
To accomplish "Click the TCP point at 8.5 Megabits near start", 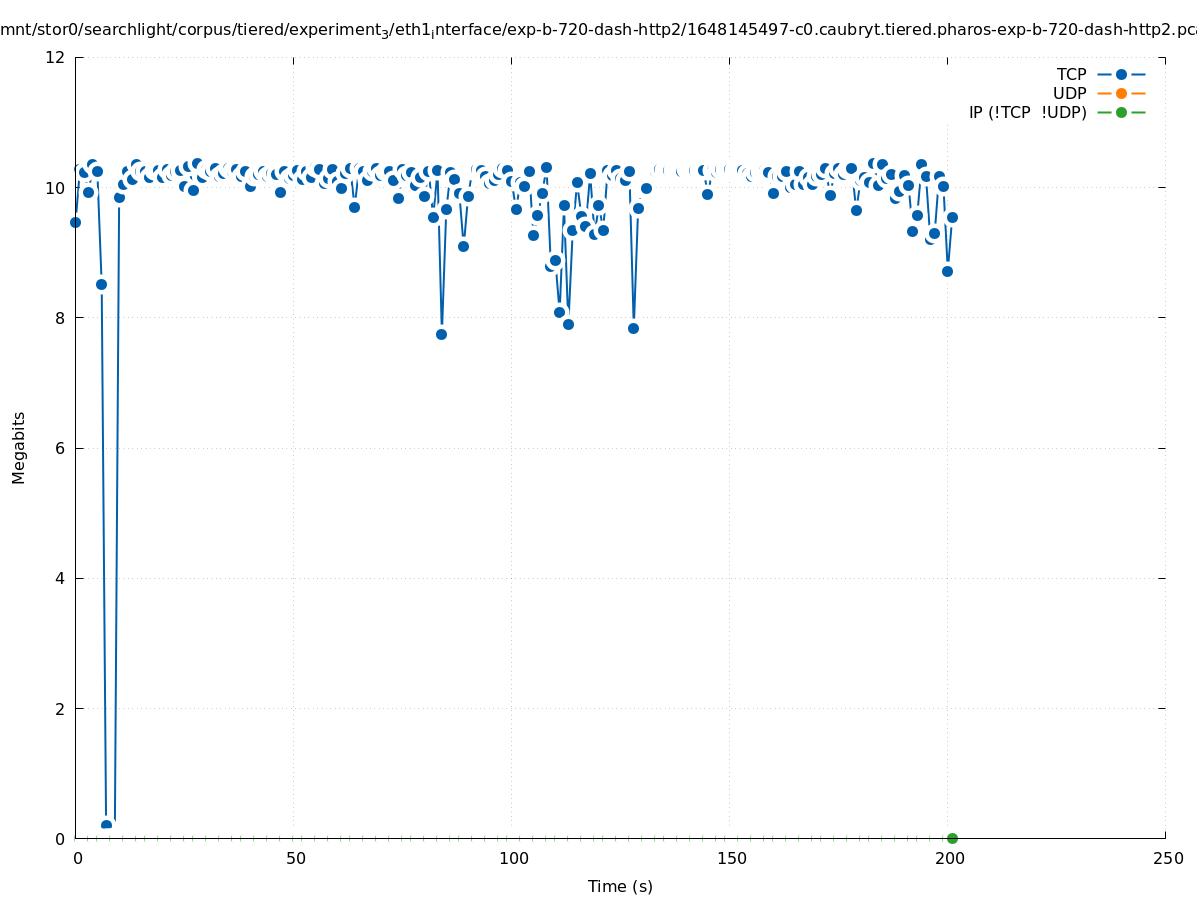I will pos(101,284).
